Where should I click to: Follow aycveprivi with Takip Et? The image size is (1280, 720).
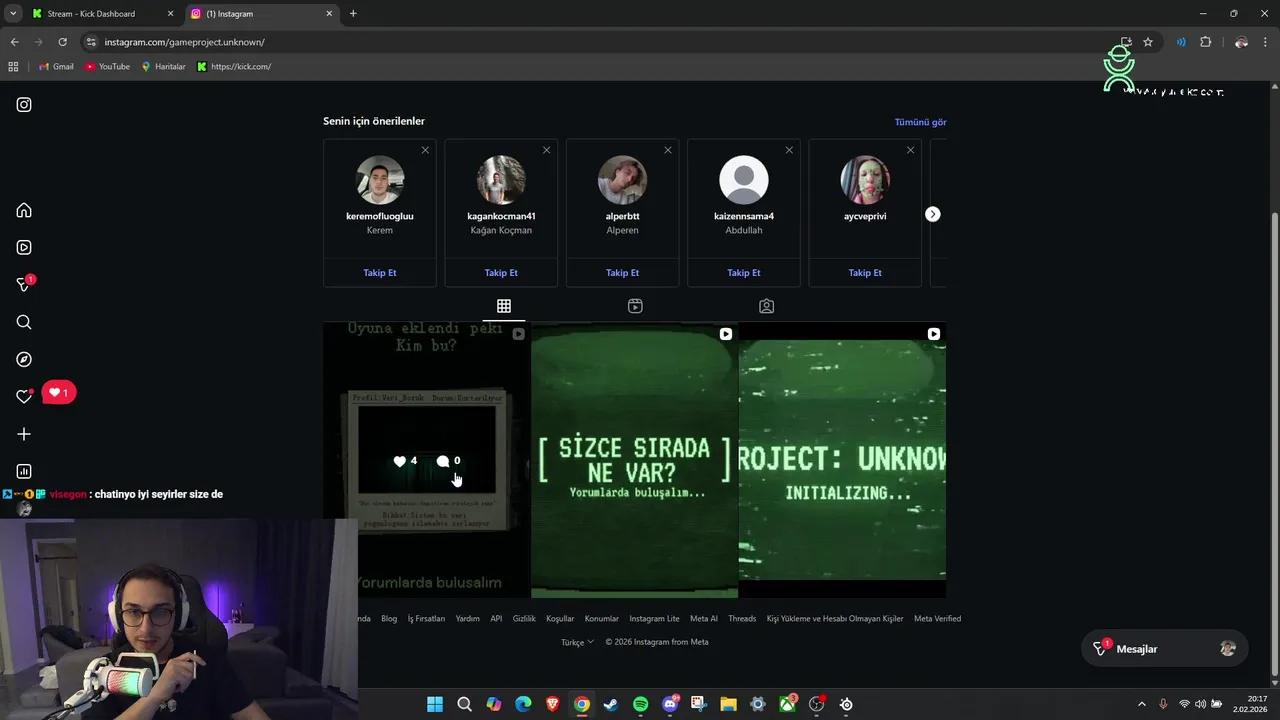click(865, 272)
